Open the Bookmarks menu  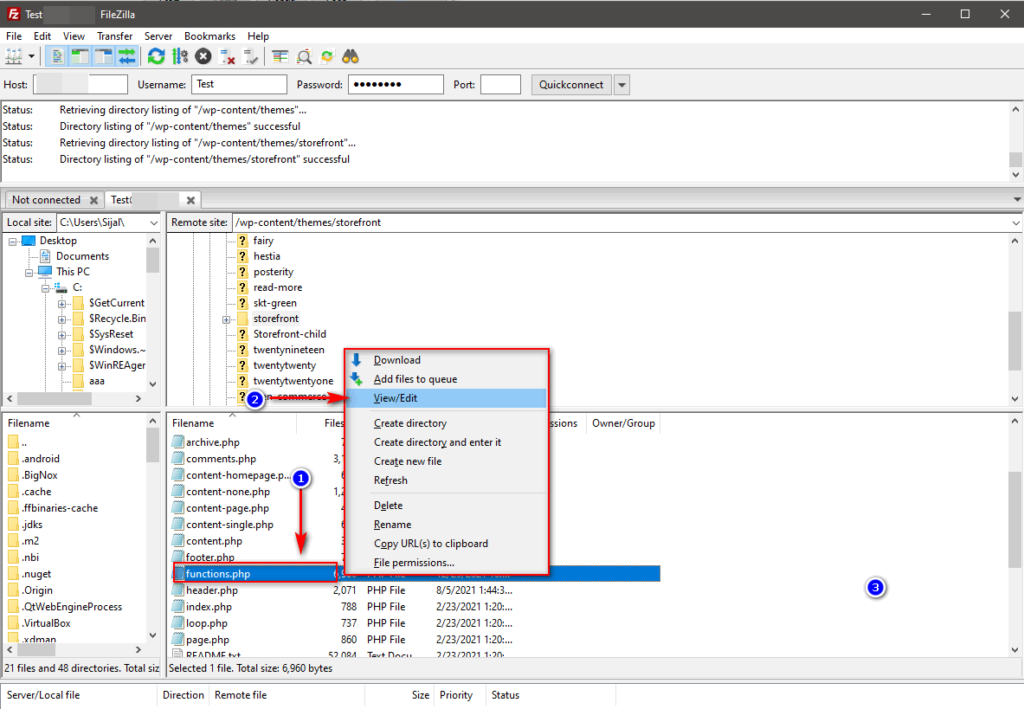point(210,36)
